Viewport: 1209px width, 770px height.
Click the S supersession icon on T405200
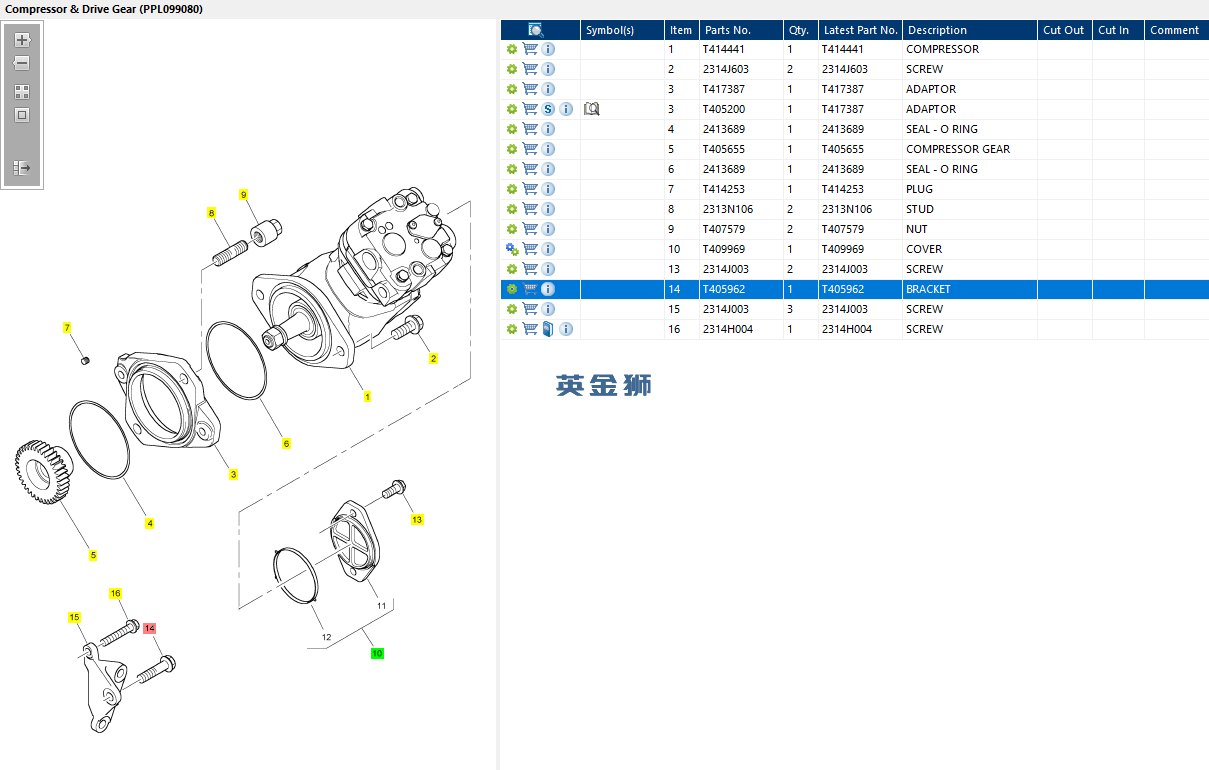[x=548, y=109]
